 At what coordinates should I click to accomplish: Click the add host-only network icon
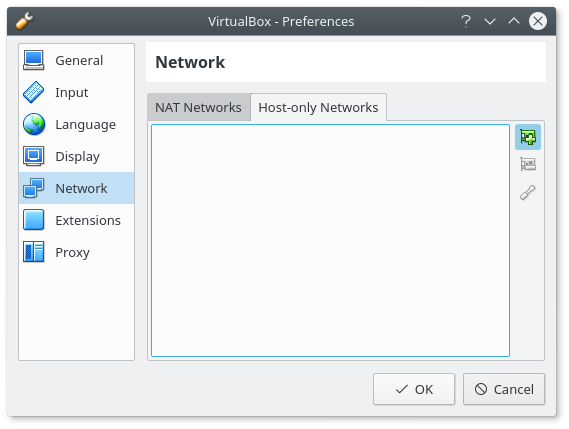528,137
